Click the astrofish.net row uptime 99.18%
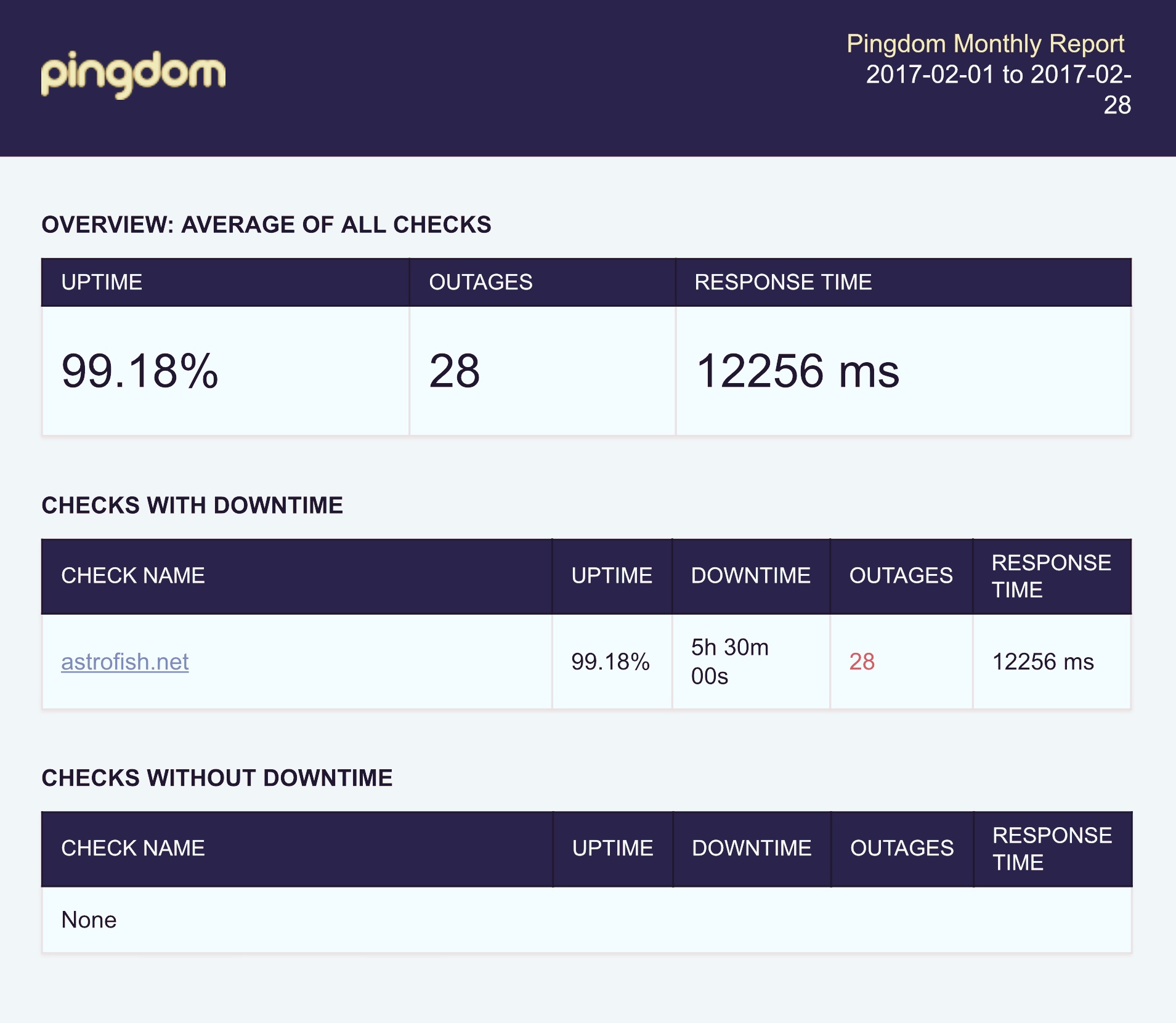The image size is (1176, 1023). point(610,661)
